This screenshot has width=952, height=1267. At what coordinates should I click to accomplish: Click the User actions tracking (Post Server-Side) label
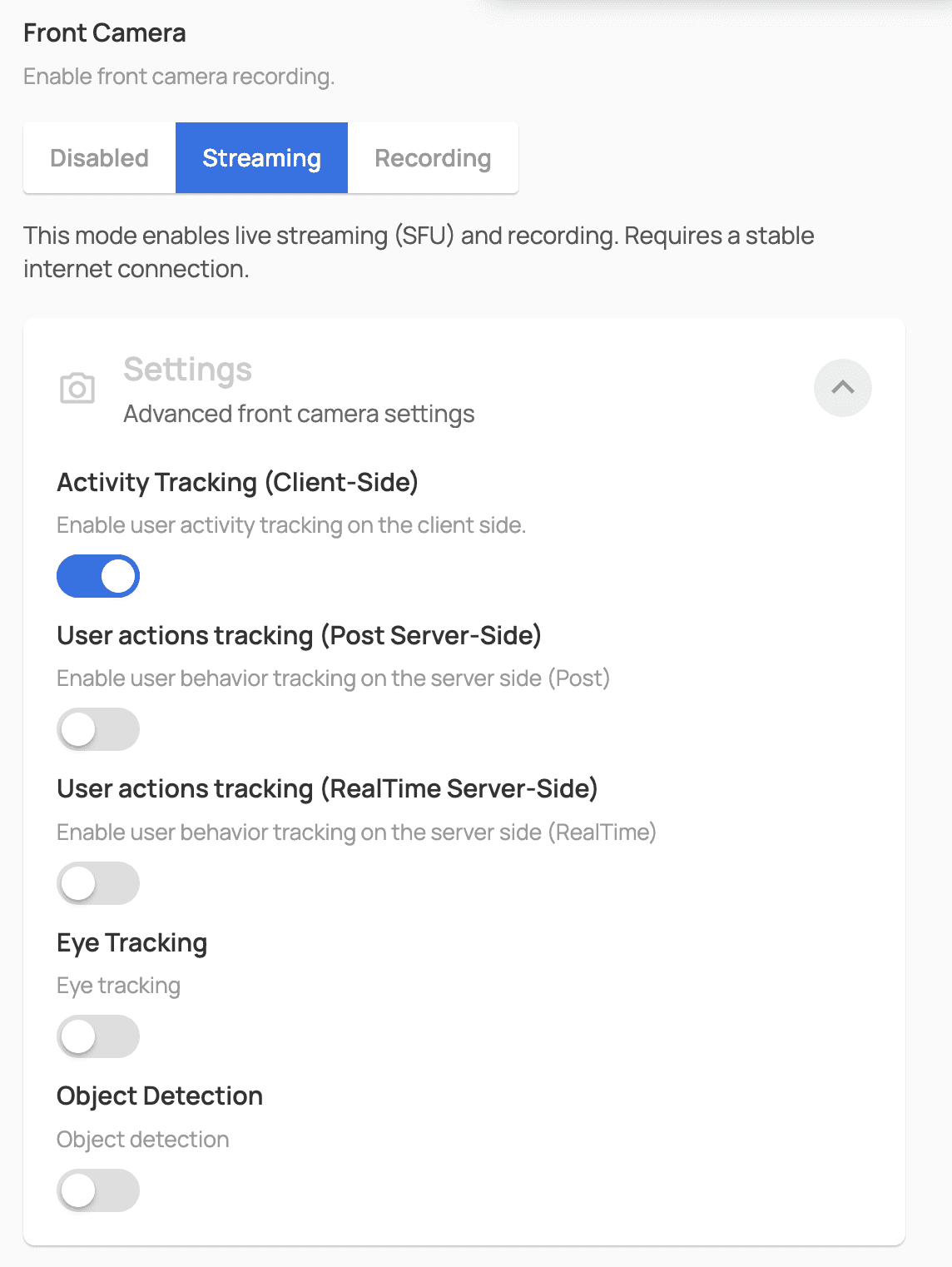click(x=300, y=636)
